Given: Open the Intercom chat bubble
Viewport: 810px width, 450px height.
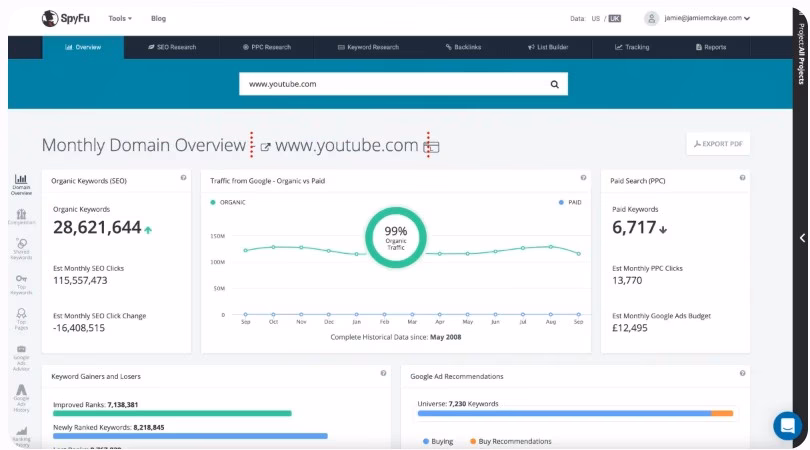Looking at the screenshot, I should [787, 426].
